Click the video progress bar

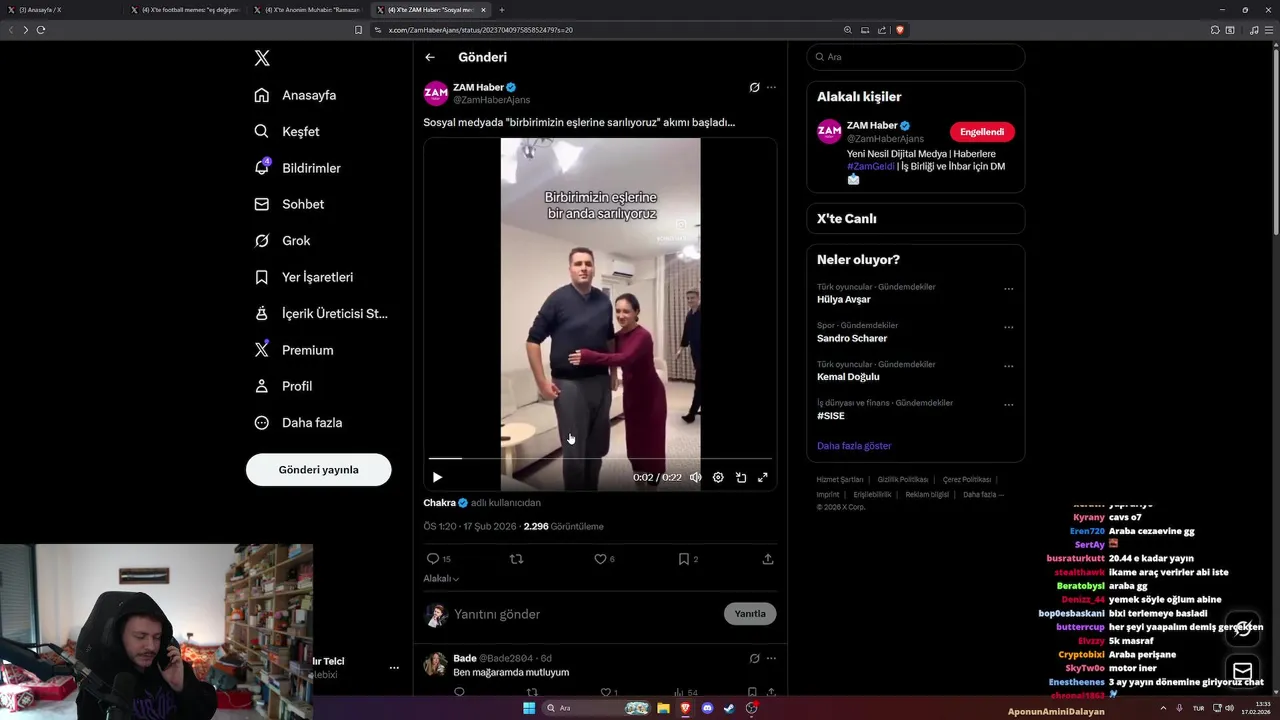[600, 458]
